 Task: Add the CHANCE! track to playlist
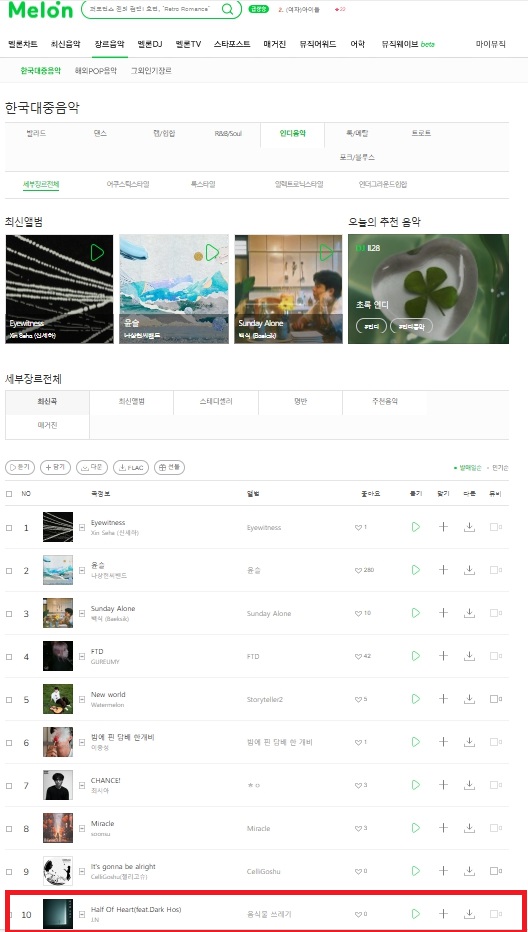click(443, 785)
